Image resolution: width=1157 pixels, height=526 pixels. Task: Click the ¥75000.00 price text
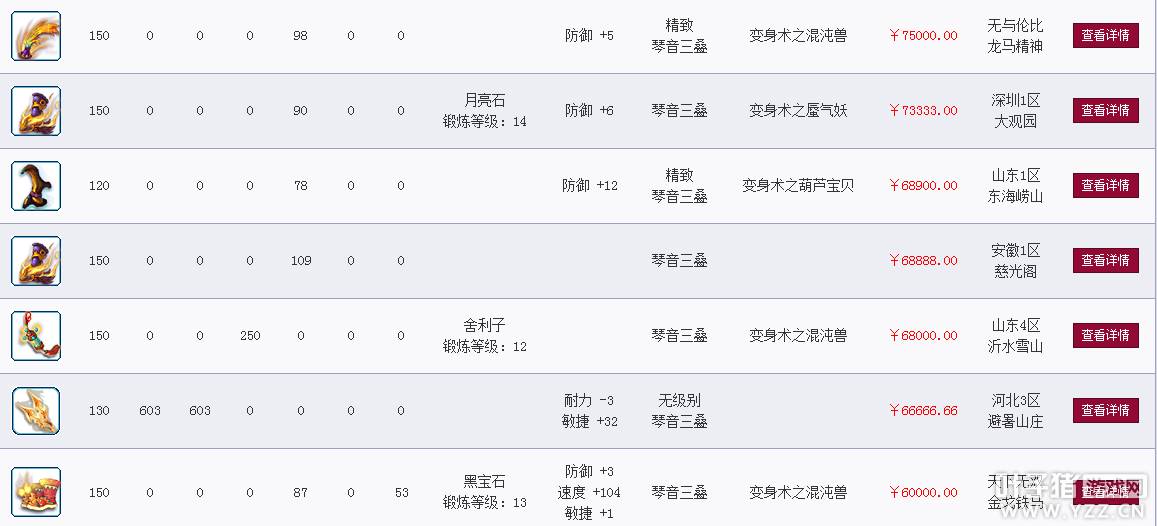923,35
